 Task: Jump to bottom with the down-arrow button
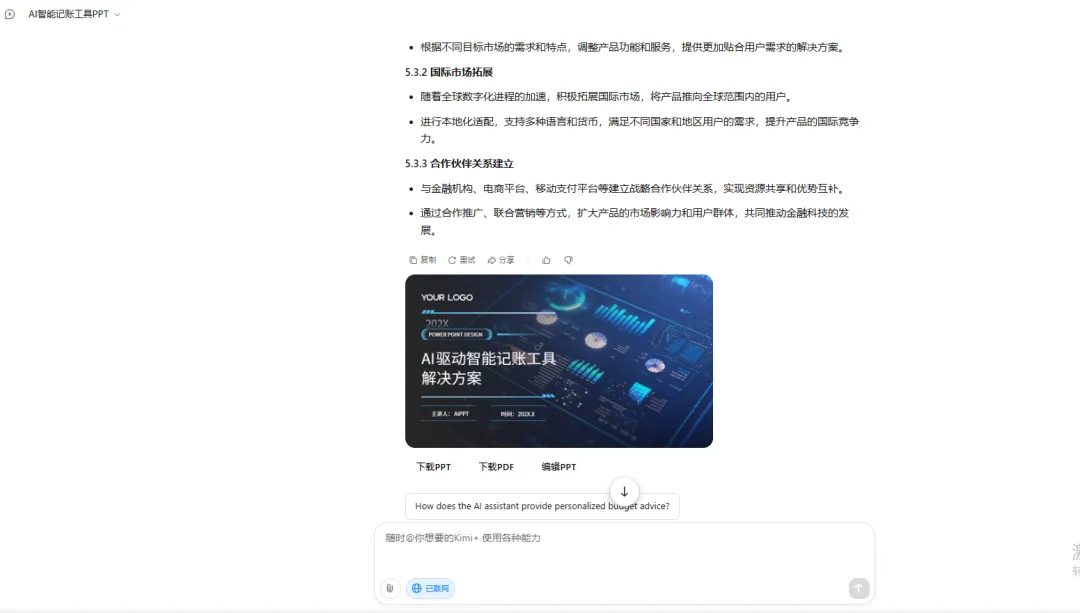pos(624,491)
